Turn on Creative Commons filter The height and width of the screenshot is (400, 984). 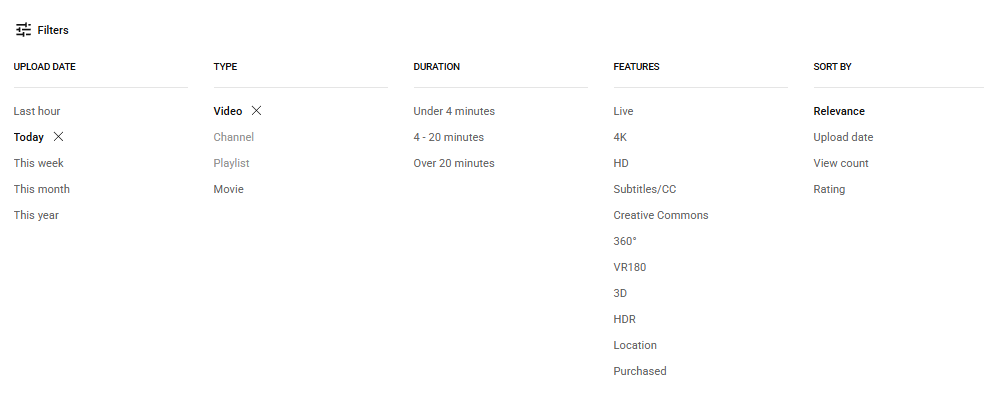tap(660, 215)
